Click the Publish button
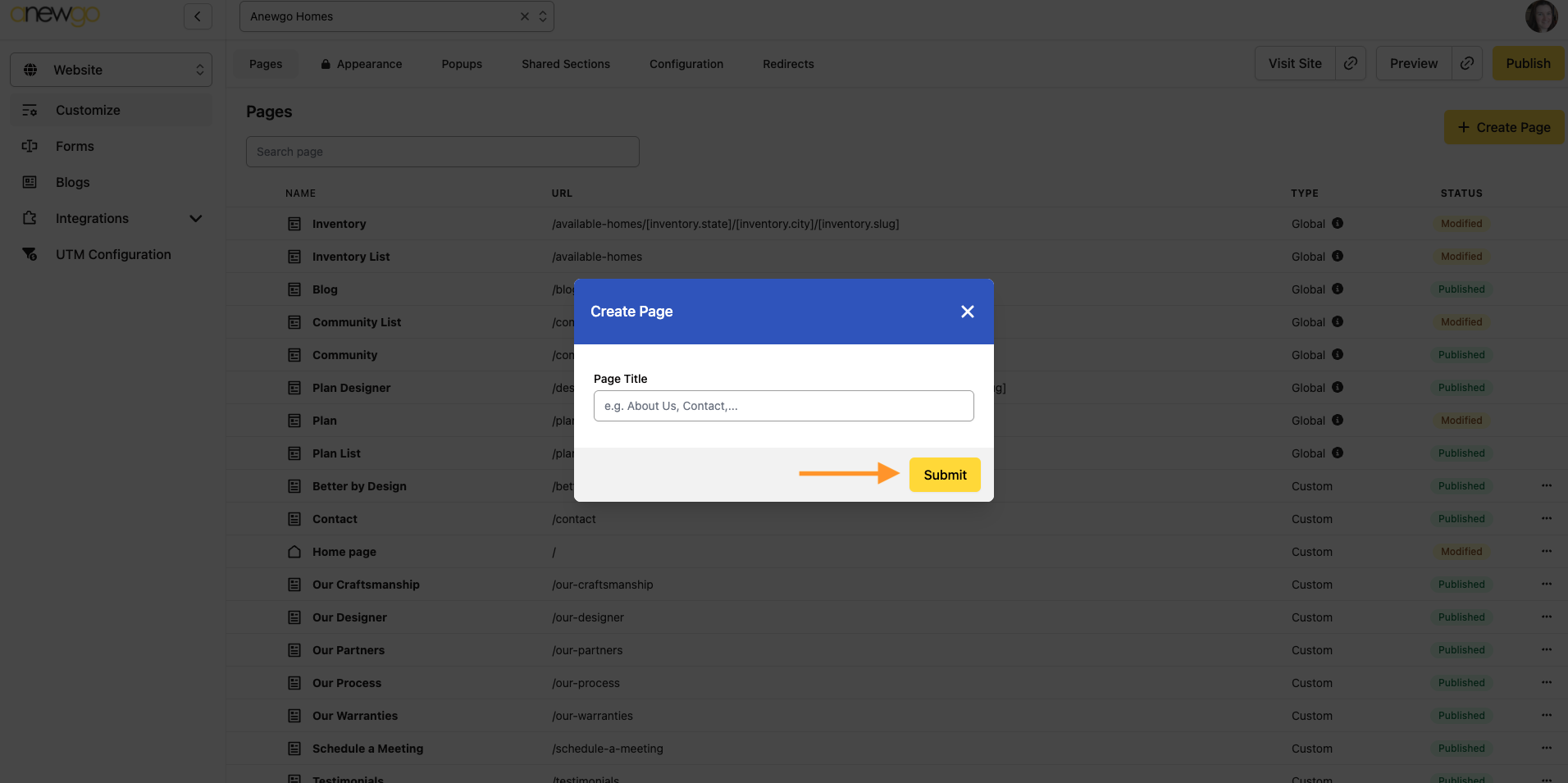 point(1528,63)
